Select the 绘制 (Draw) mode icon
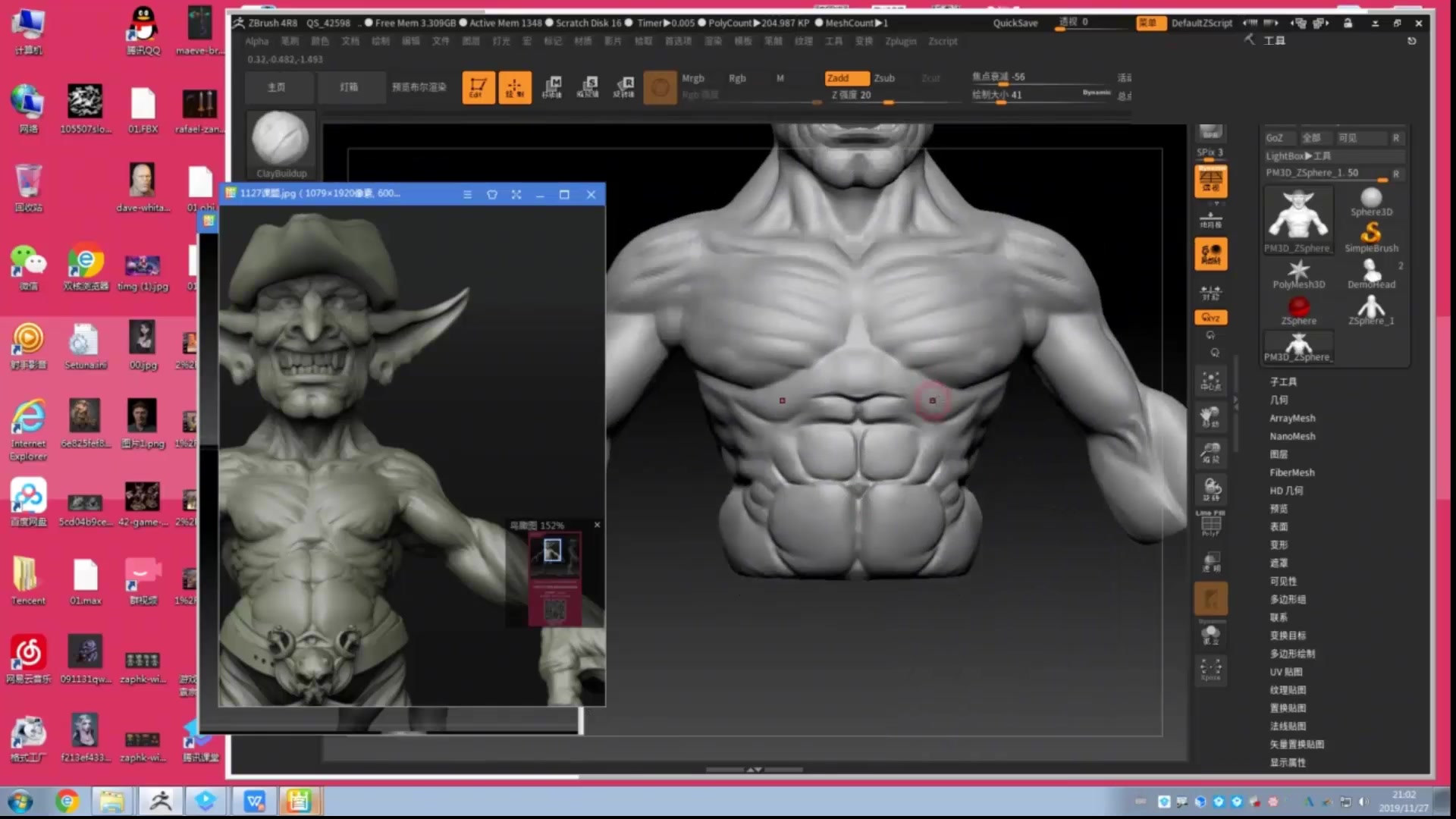The image size is (1456, 819). [x=514, y=86]
